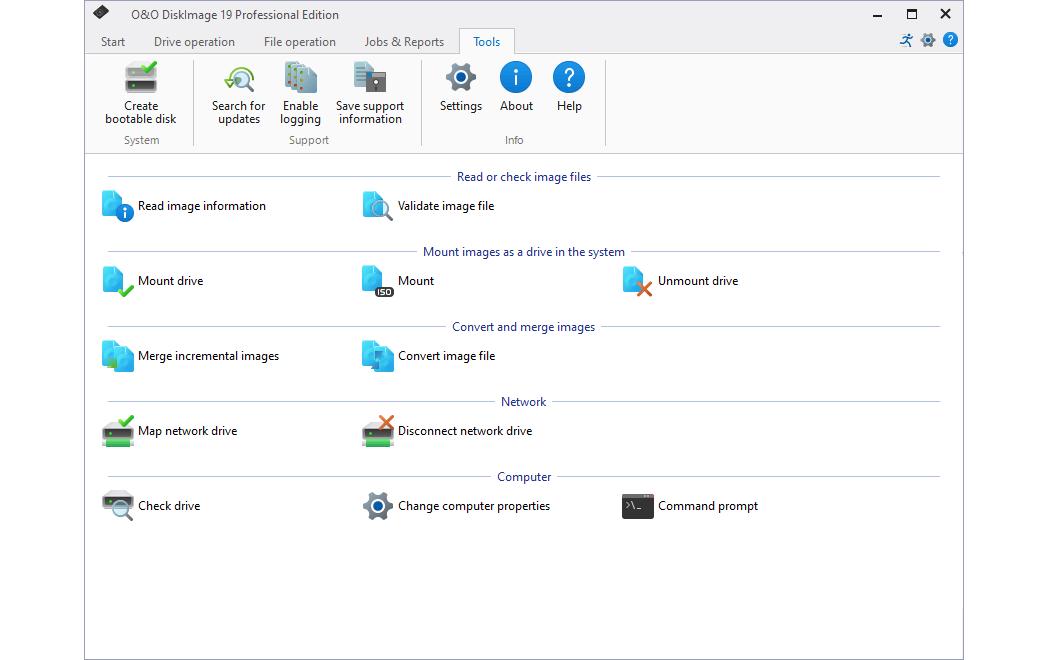Image resolution: width=1048 pixels, height=660 pixels.
Task: Click the O&O DiskImage app logo
Action: click(101, 12)
